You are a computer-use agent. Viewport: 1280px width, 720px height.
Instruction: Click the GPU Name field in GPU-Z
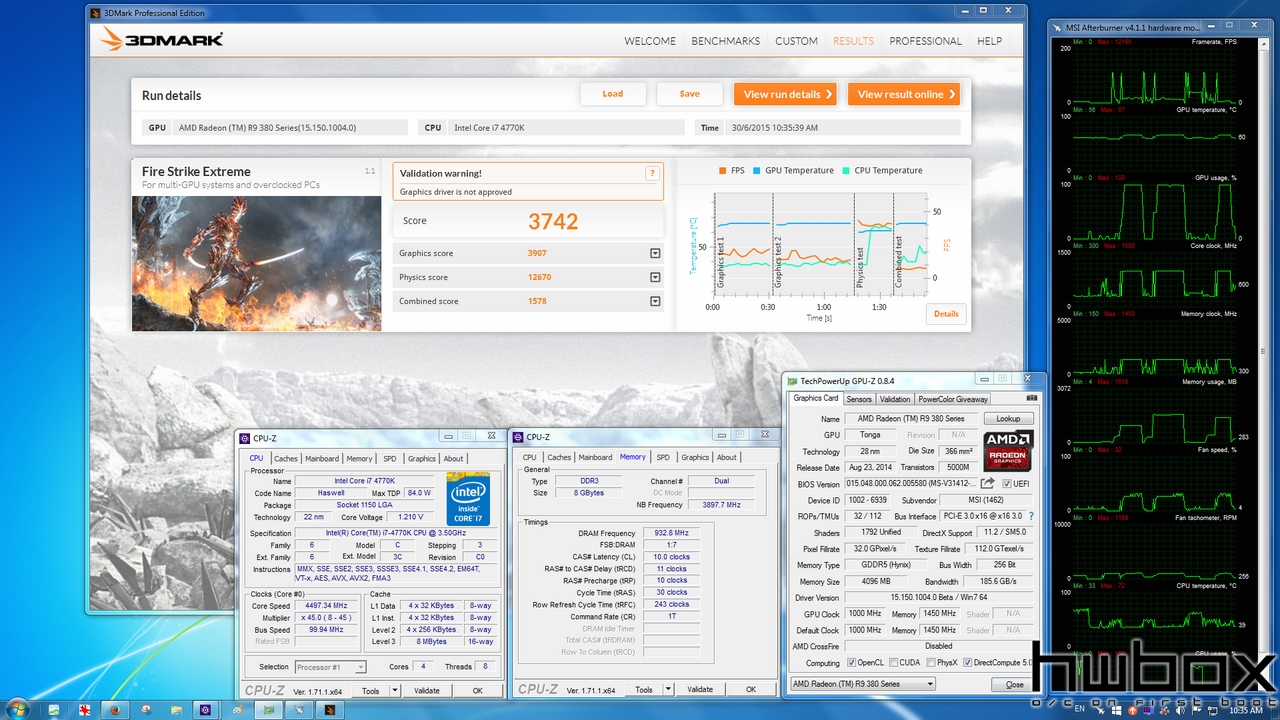(911, 418)
